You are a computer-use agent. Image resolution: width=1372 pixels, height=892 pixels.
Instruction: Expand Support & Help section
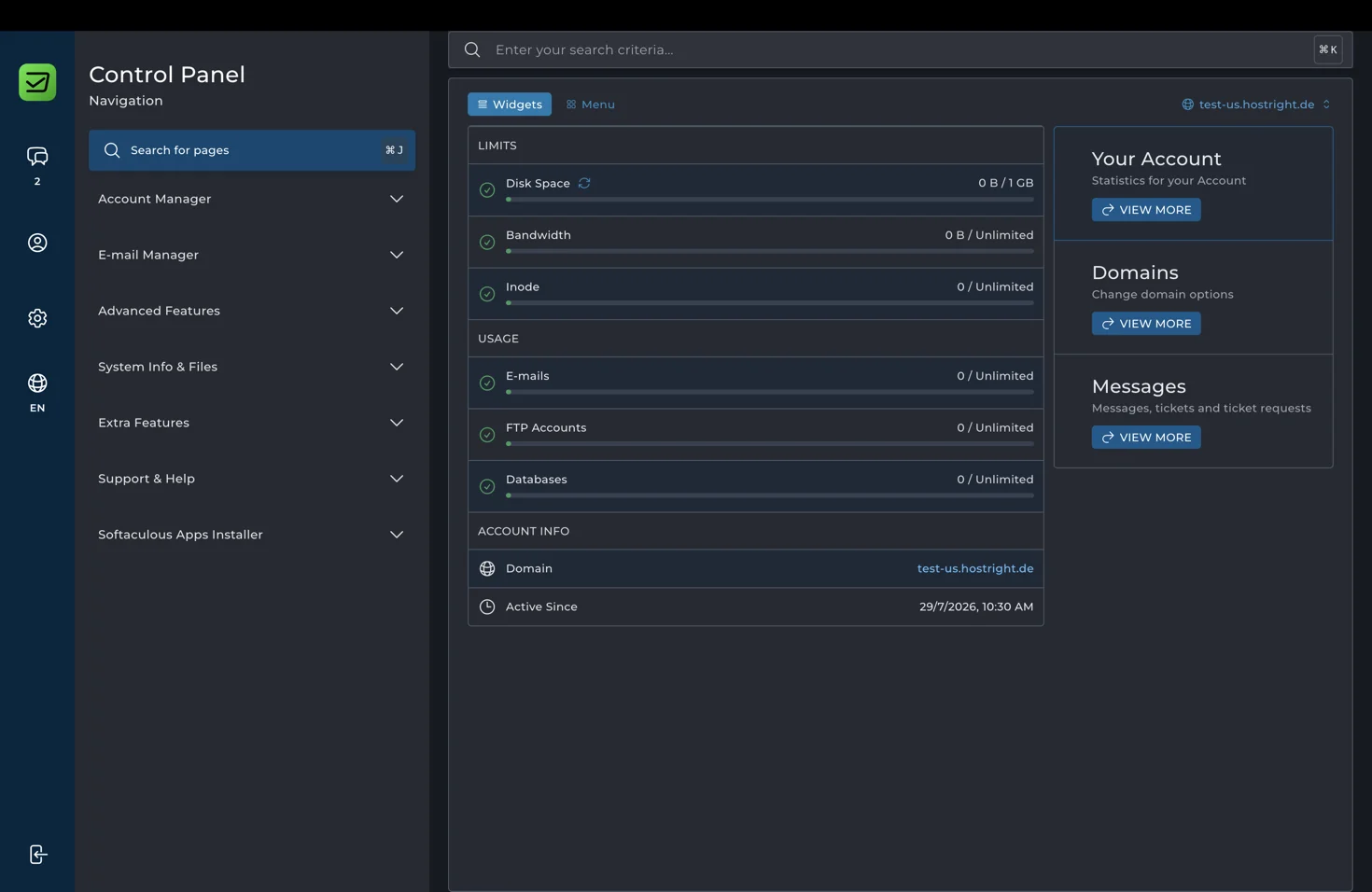tap(252, 479)
